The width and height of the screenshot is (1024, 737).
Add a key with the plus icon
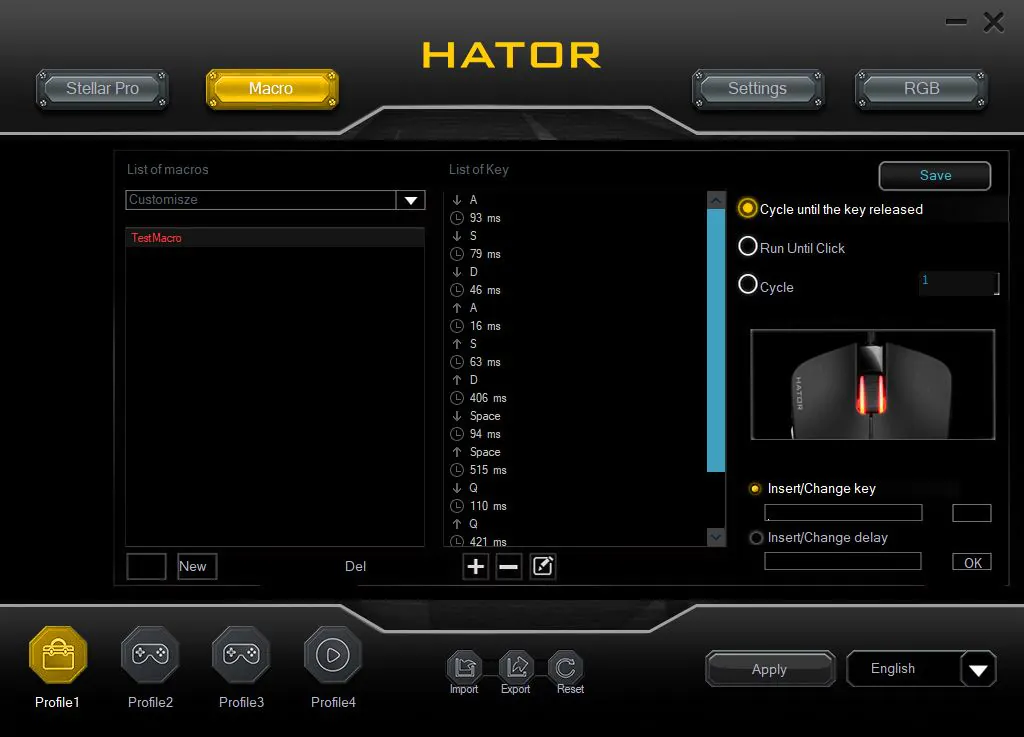point(475,566)
